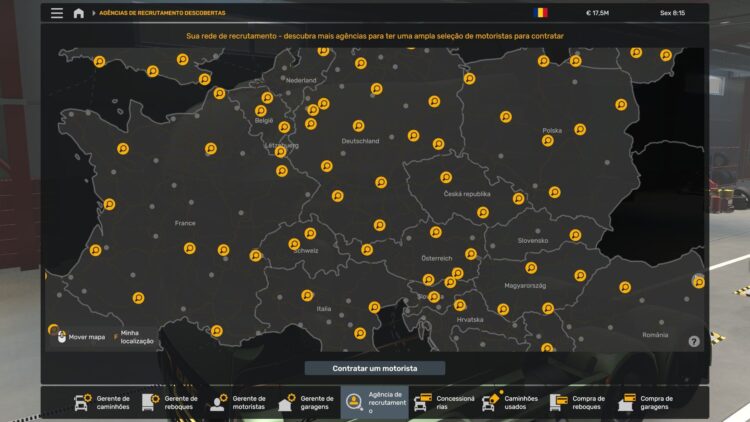The image size is (750, 422).
Task: Click the Polska country label
Action: point(552,130)
